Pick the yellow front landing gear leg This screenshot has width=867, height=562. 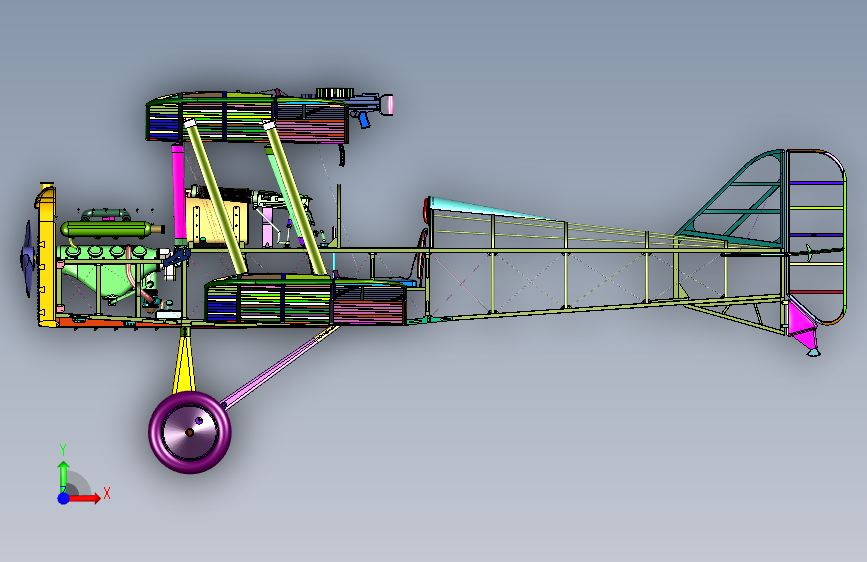(x=184, y=362)
